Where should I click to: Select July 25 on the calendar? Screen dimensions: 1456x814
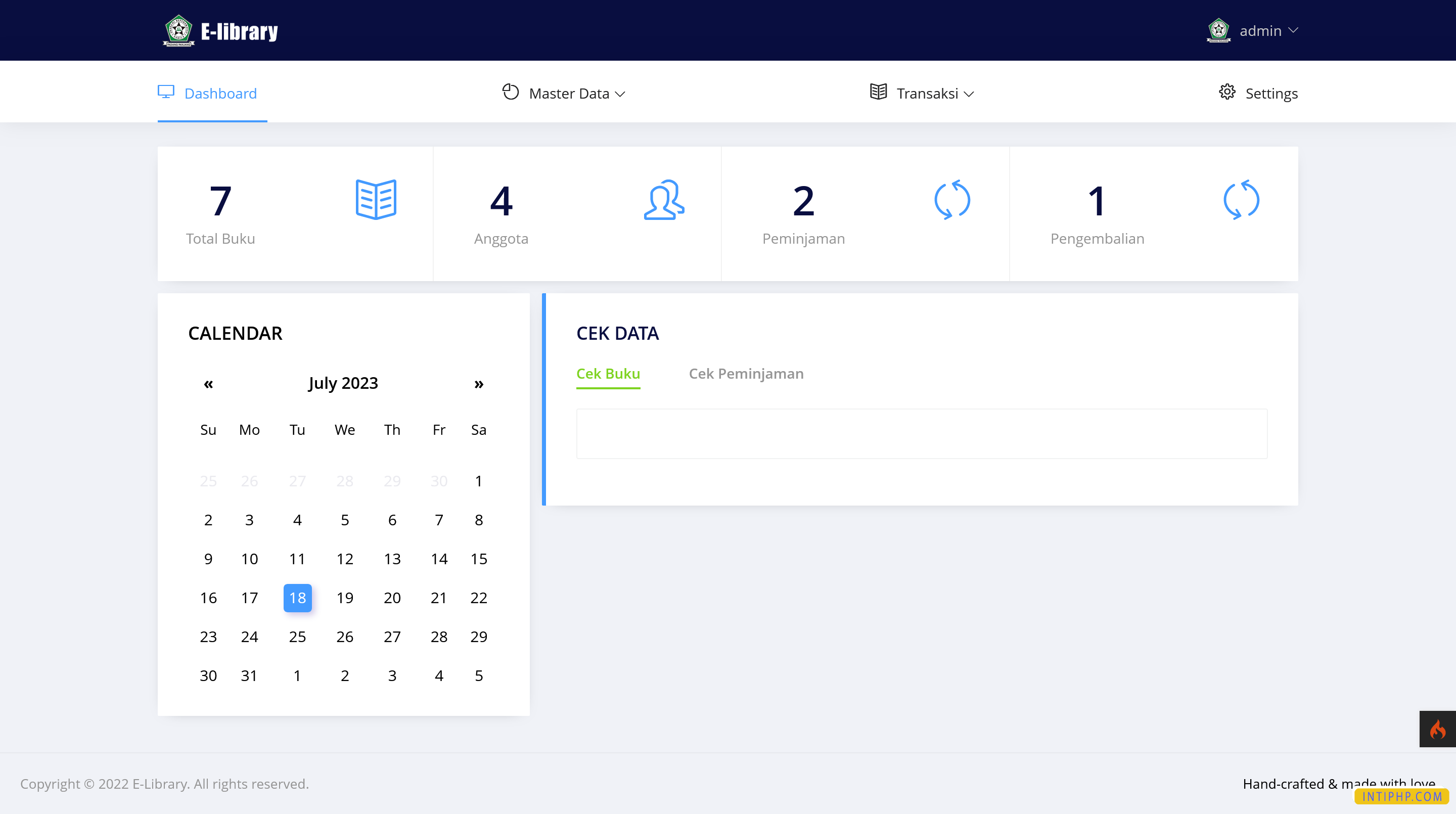tap(297, 637)
